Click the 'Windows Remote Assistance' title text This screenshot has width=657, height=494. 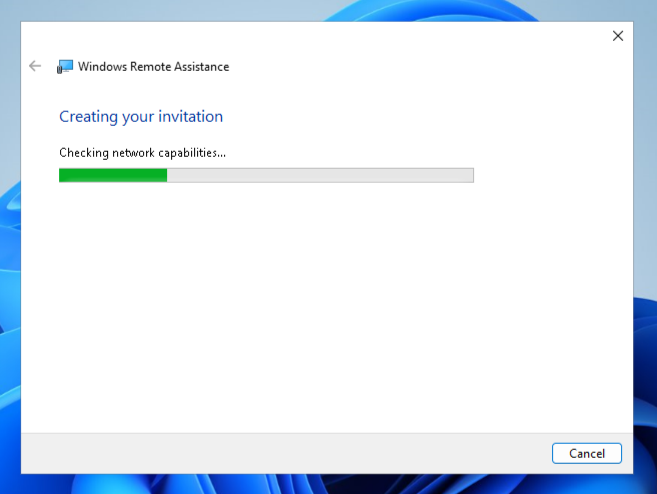[153, 67]
